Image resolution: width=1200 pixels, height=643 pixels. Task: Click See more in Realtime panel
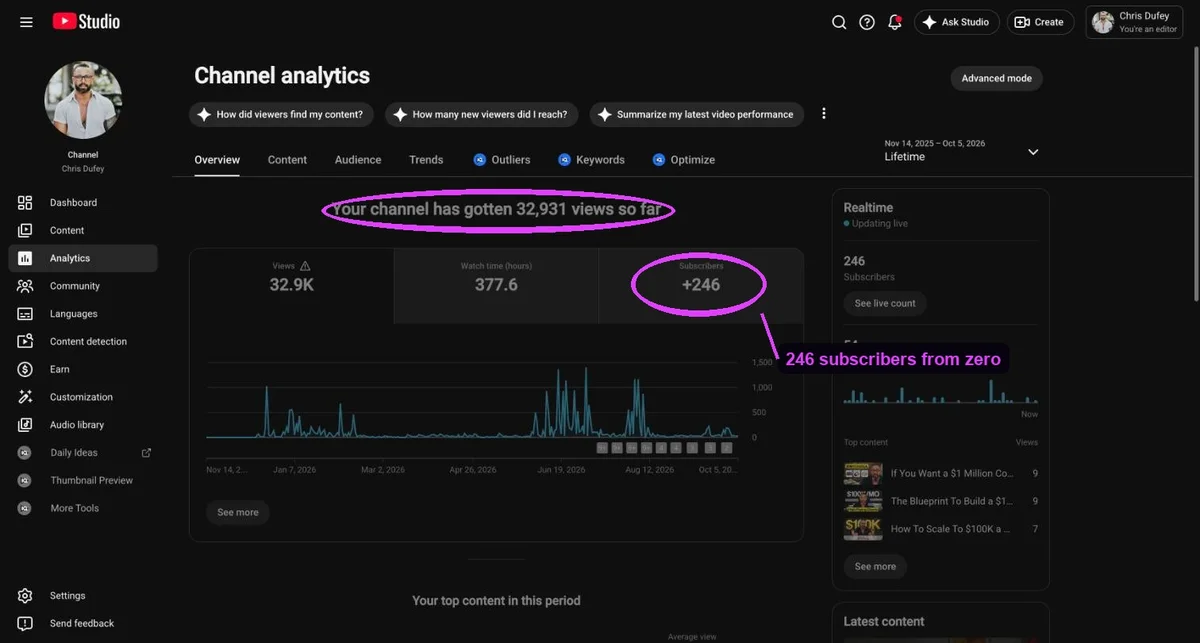tap(875, 567)
